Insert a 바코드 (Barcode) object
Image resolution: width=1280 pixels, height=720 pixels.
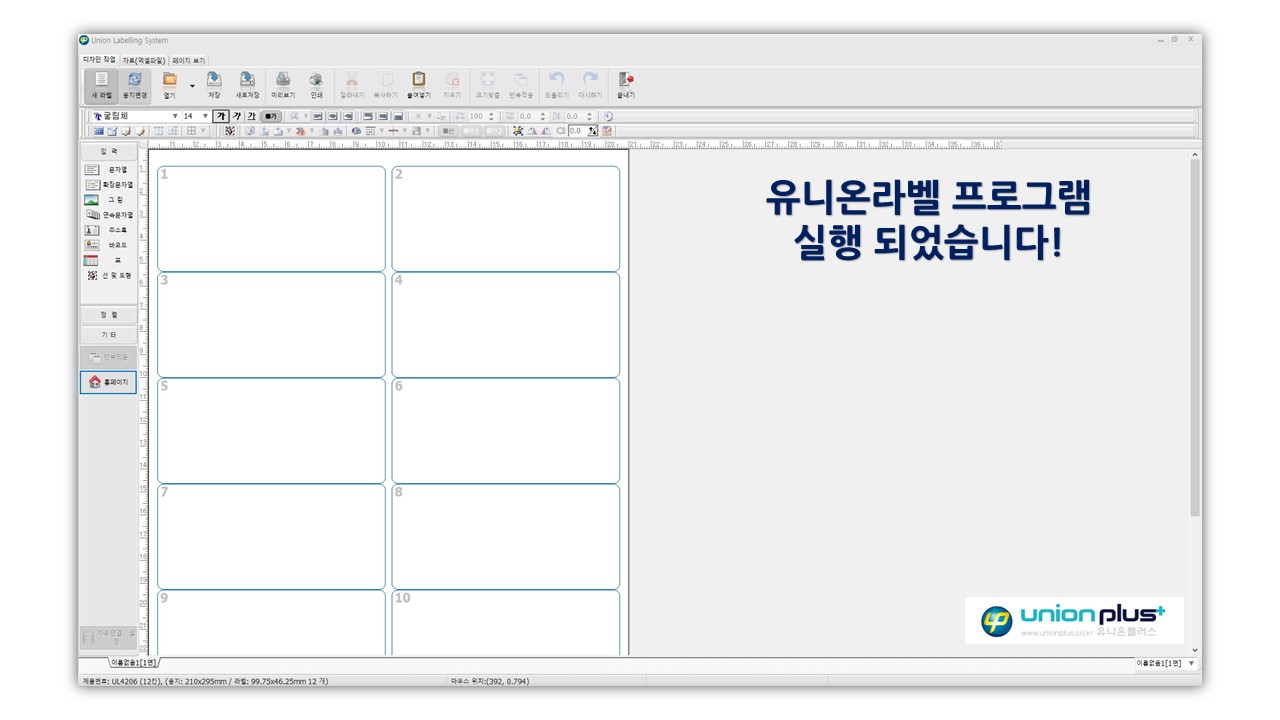click(108, 245)
